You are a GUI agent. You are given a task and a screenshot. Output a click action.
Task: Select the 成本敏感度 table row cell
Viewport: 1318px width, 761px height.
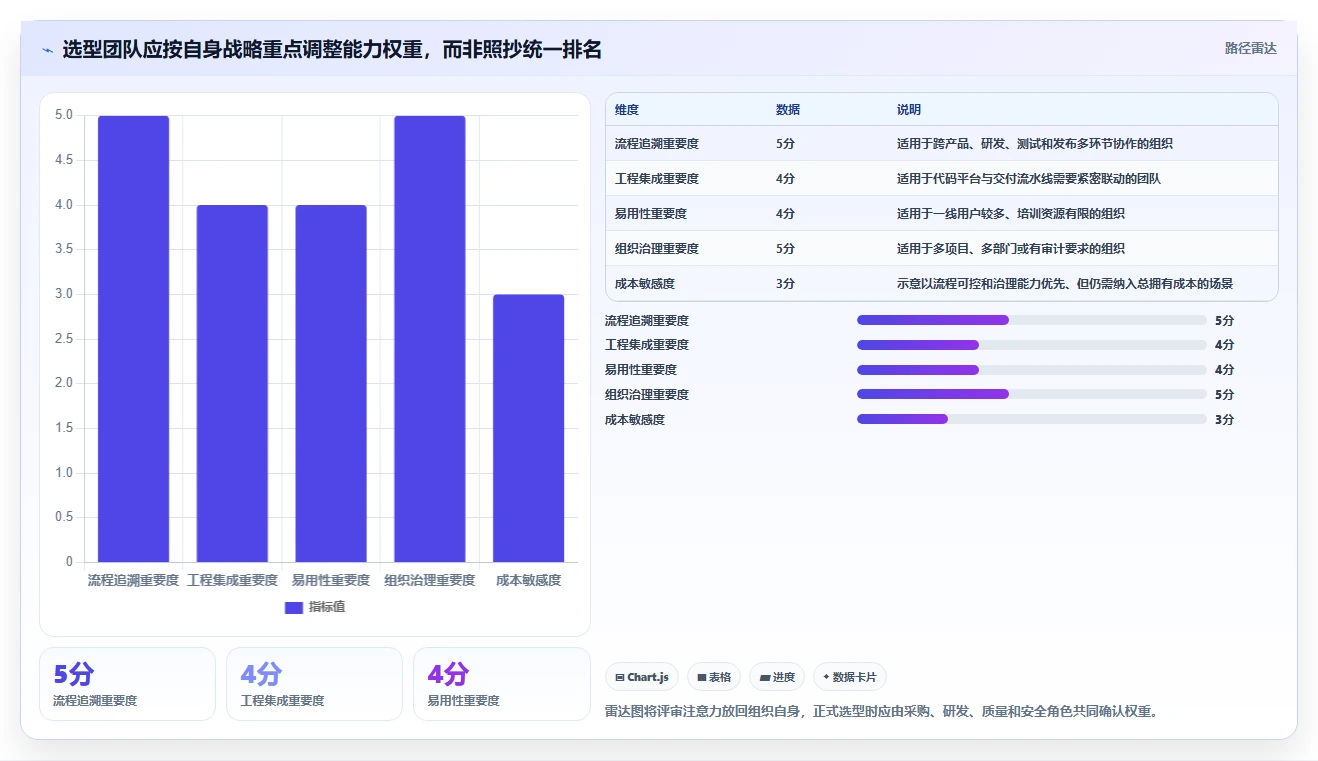click(x=645, y=284)
